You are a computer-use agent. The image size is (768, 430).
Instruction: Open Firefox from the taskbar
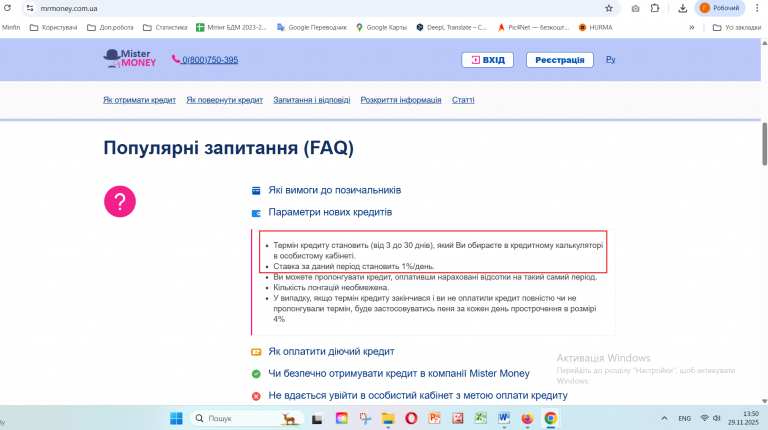pyautogui.click(x=527, y=418)
